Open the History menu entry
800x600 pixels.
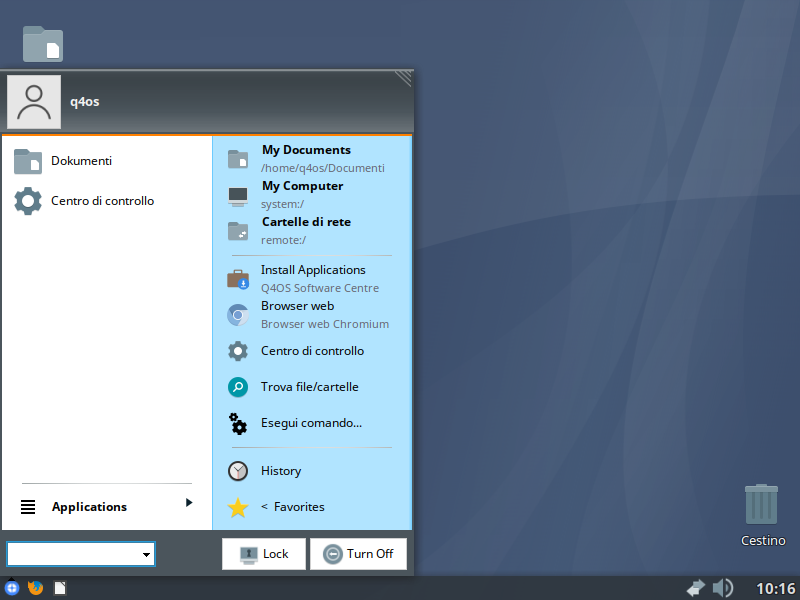click(x=311, y=471)
